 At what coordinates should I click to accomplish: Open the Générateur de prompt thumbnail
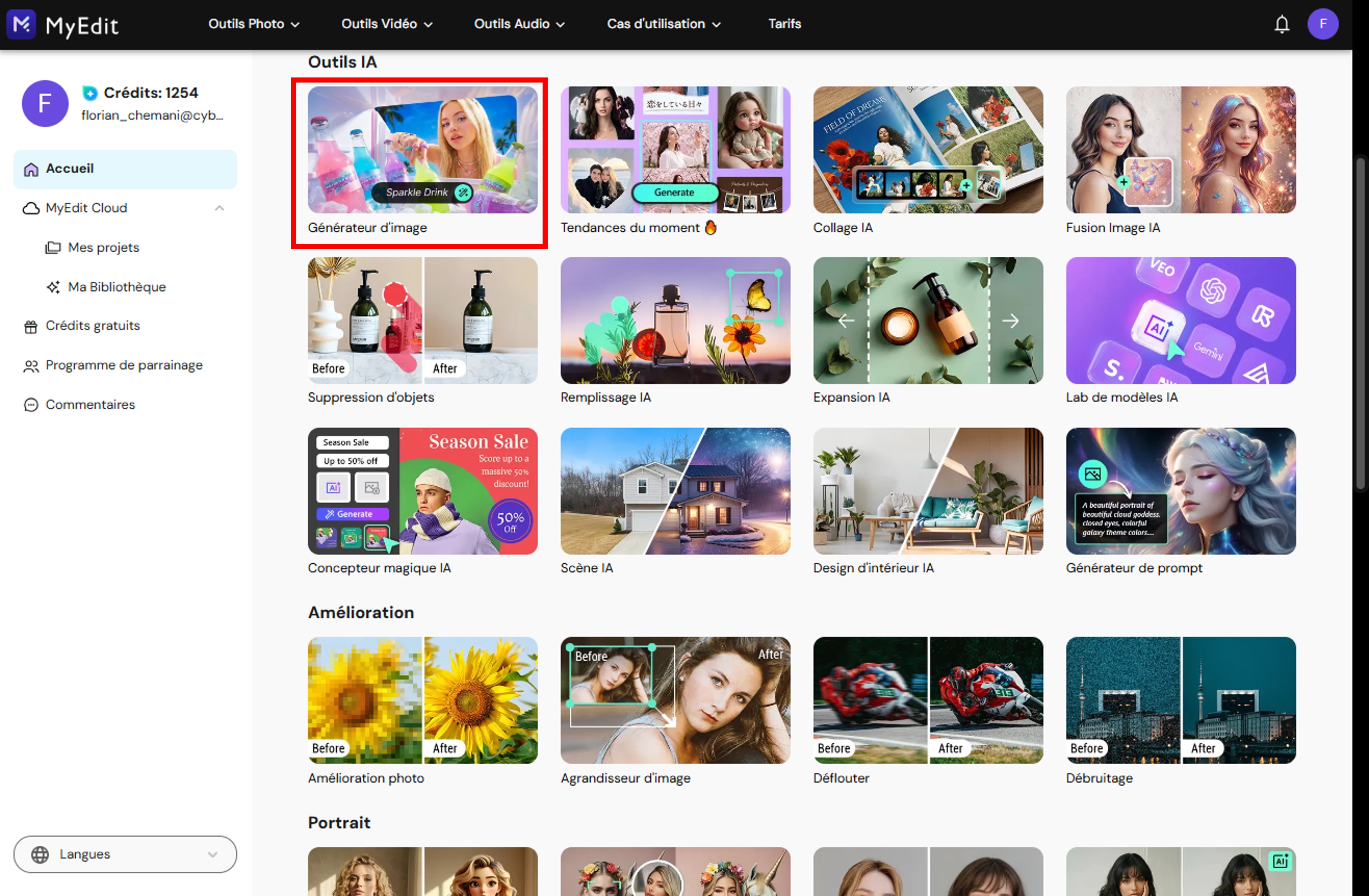1181,491
